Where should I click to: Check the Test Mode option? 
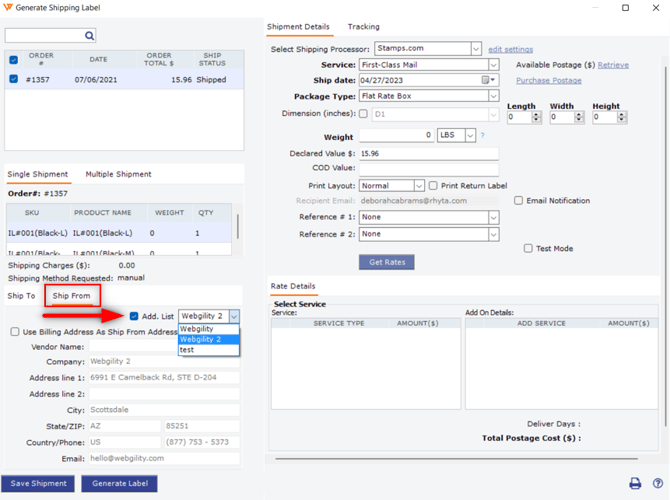point(528,248)
